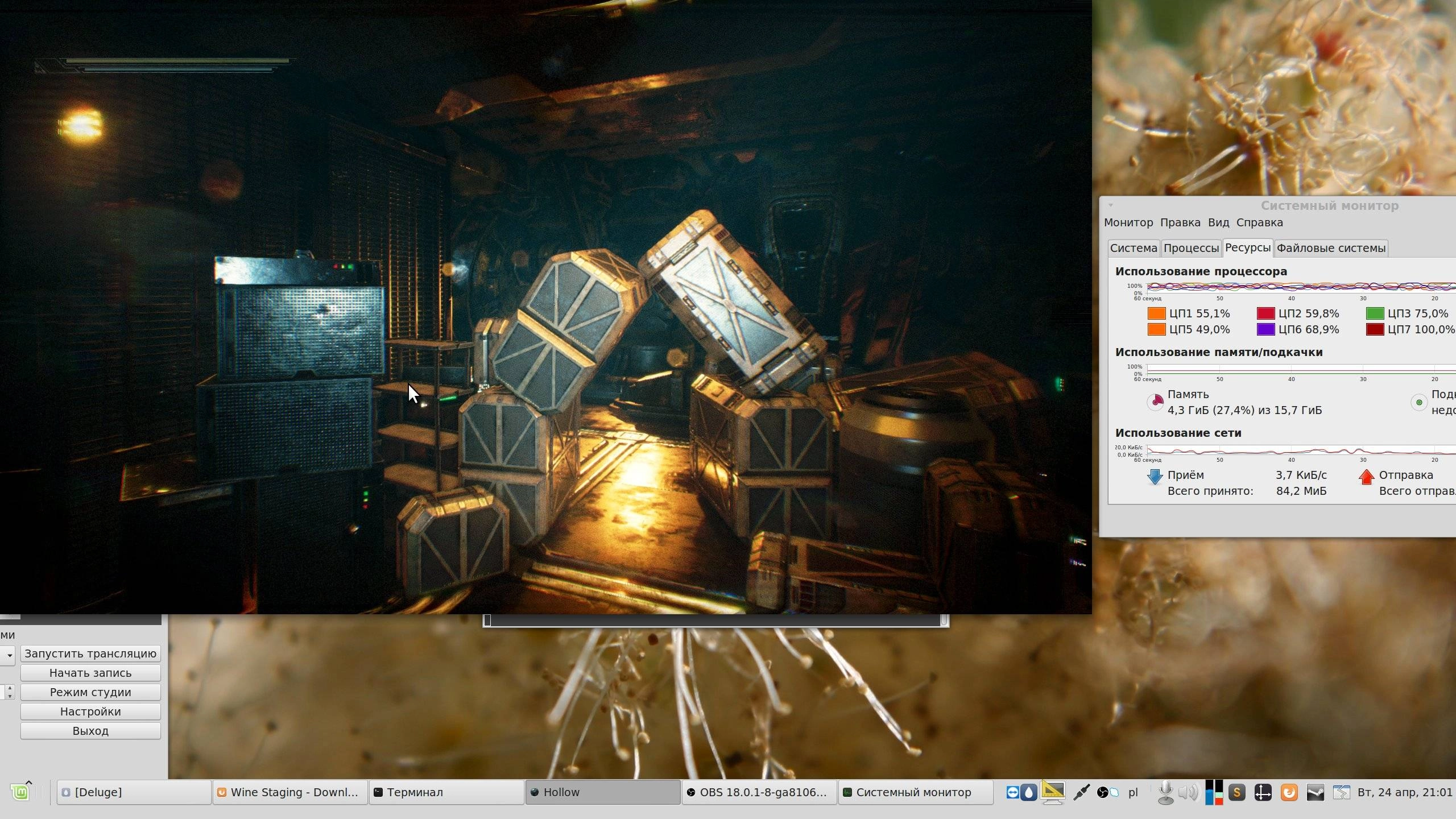
Task: Click the four-arrow move tray icon
Action: pyautogui.click(x=1263, y=792)
